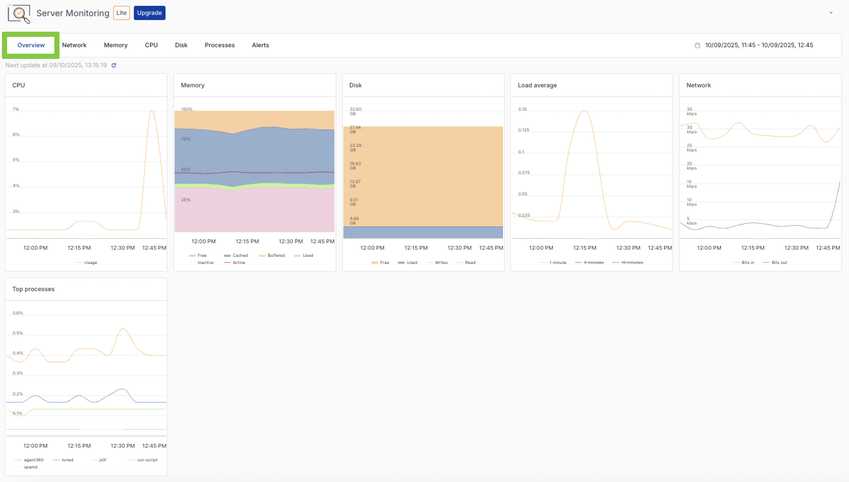Toggle Bits out series in Network legend
Screen dimensions: 849x482
click(779, 263)
